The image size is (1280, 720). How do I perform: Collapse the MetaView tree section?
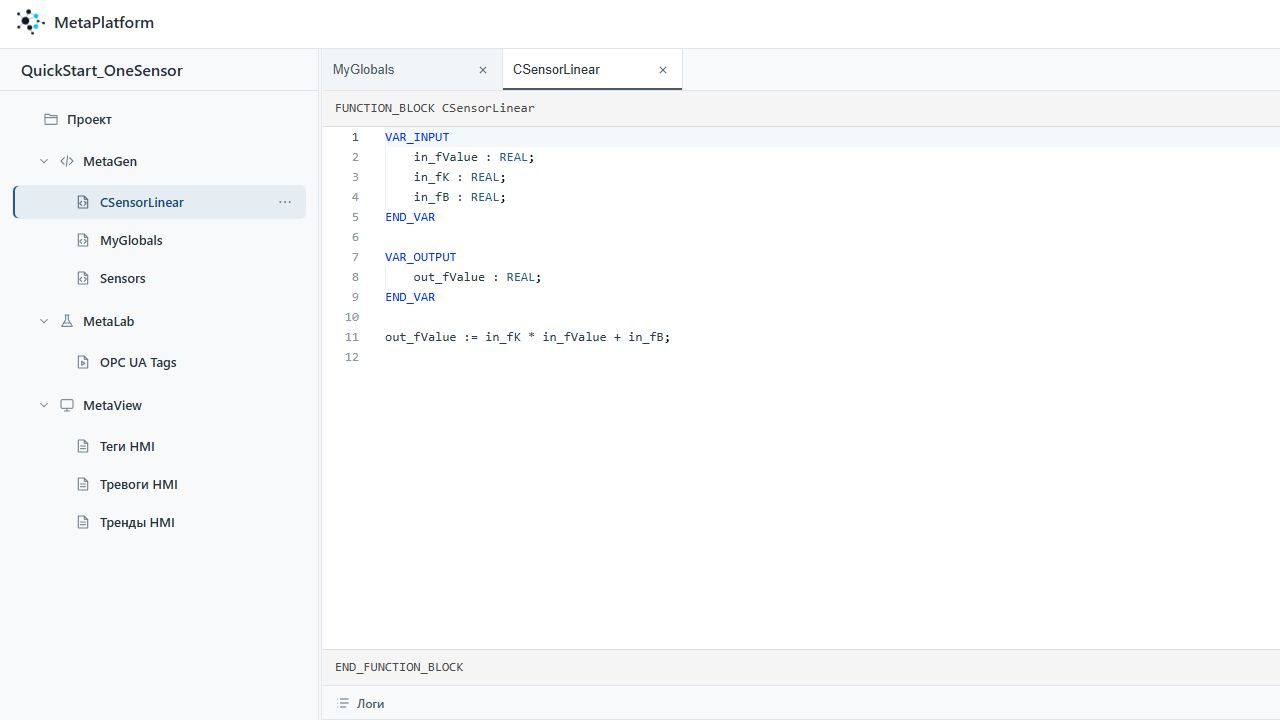pos(44,405)
